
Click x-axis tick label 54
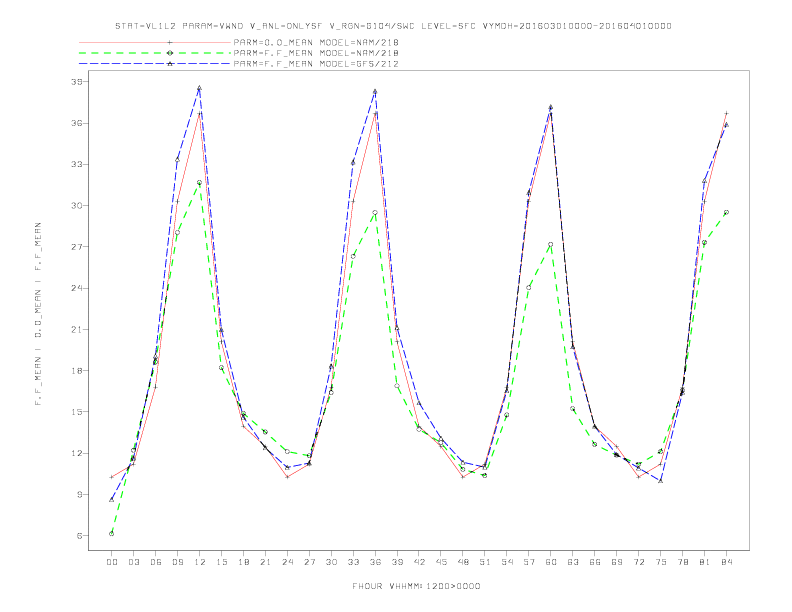pos(507,562)
